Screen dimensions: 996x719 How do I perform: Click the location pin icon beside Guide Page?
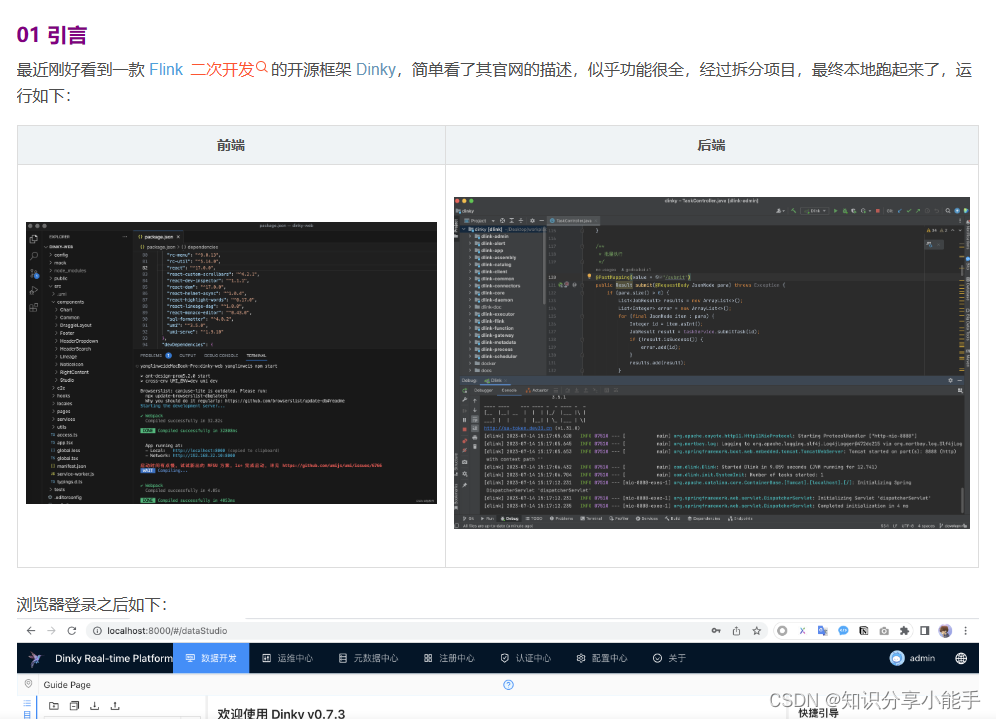[28, 684]
